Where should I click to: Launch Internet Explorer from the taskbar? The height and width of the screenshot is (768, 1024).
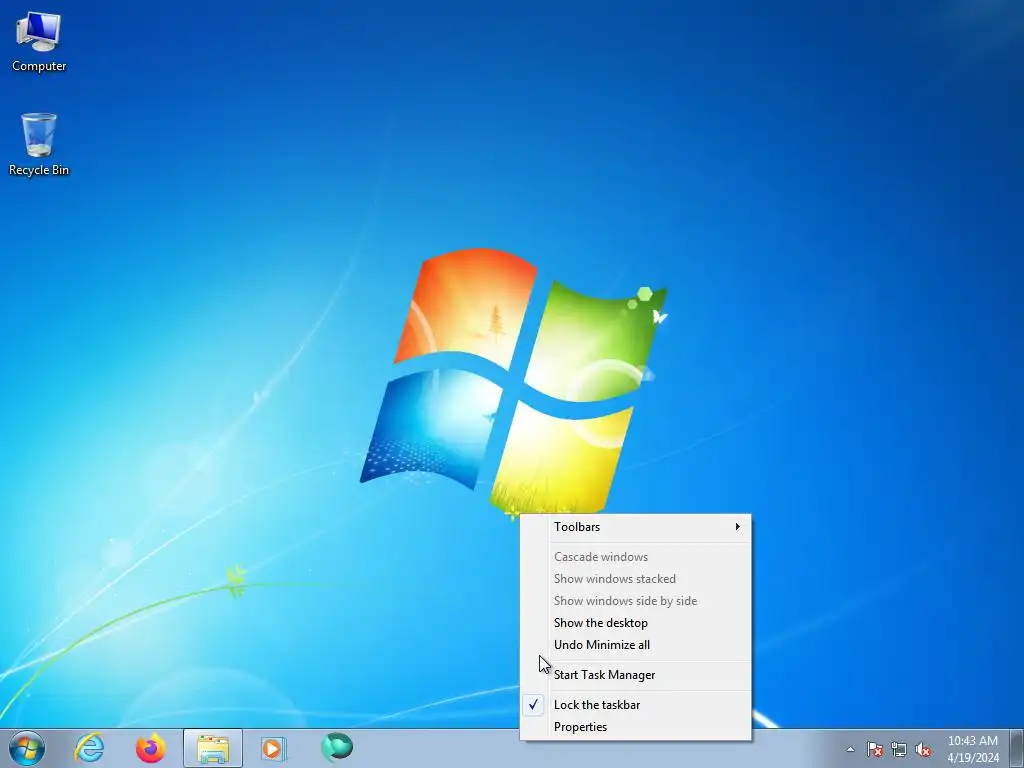(x=89, y=748)
